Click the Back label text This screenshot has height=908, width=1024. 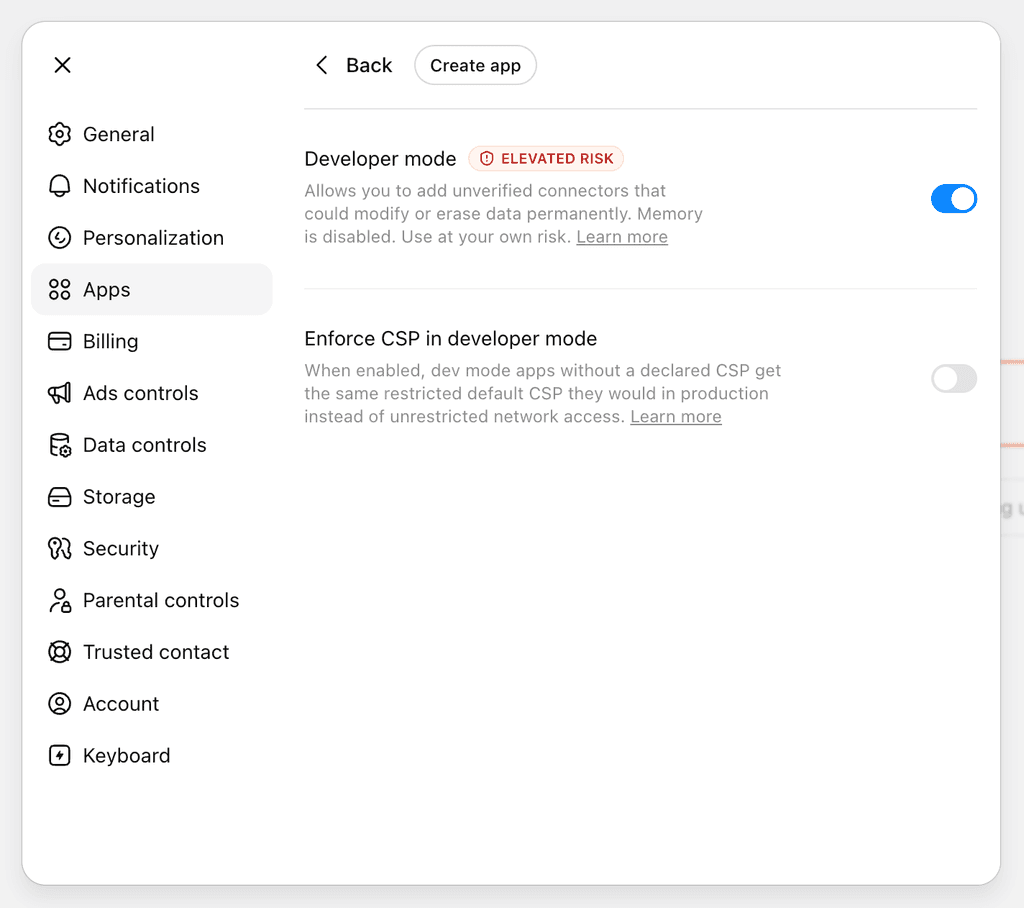click(369, 65)
